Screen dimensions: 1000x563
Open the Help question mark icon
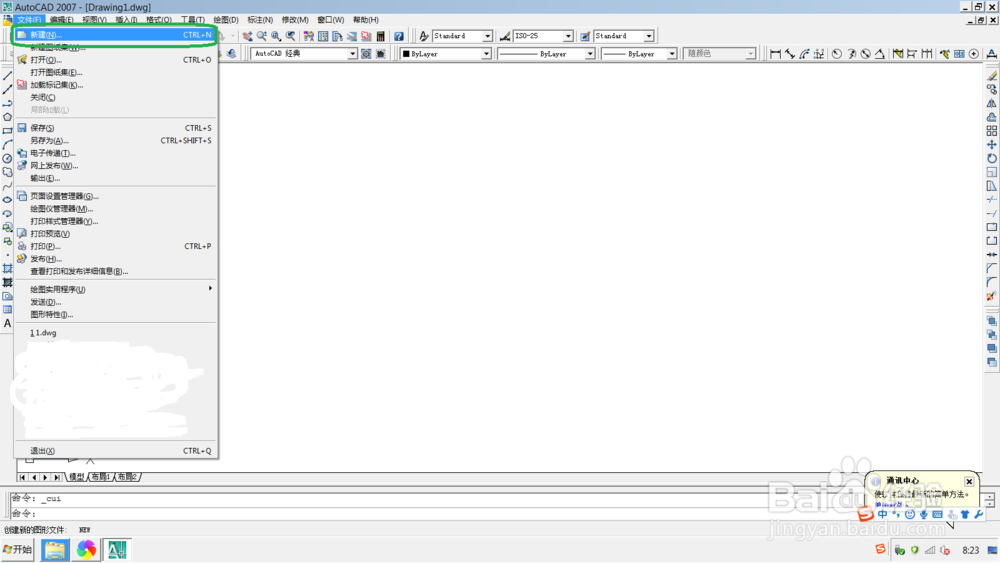pyautogui.click(x=399, y=36)
